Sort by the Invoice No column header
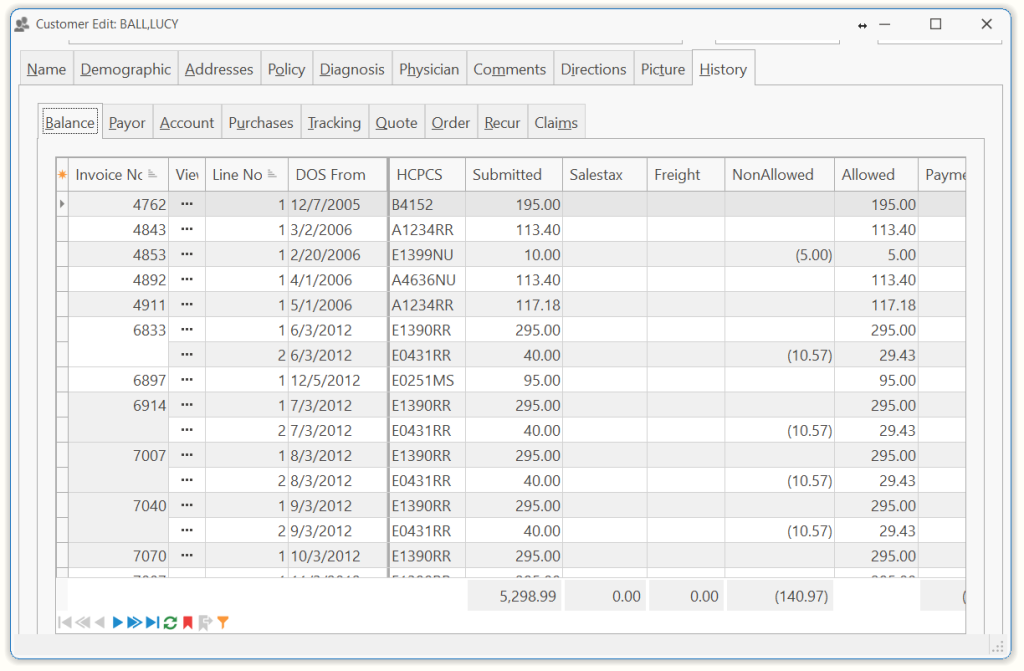The height and width of the screenshot is (671, 1024). (118, 174)
